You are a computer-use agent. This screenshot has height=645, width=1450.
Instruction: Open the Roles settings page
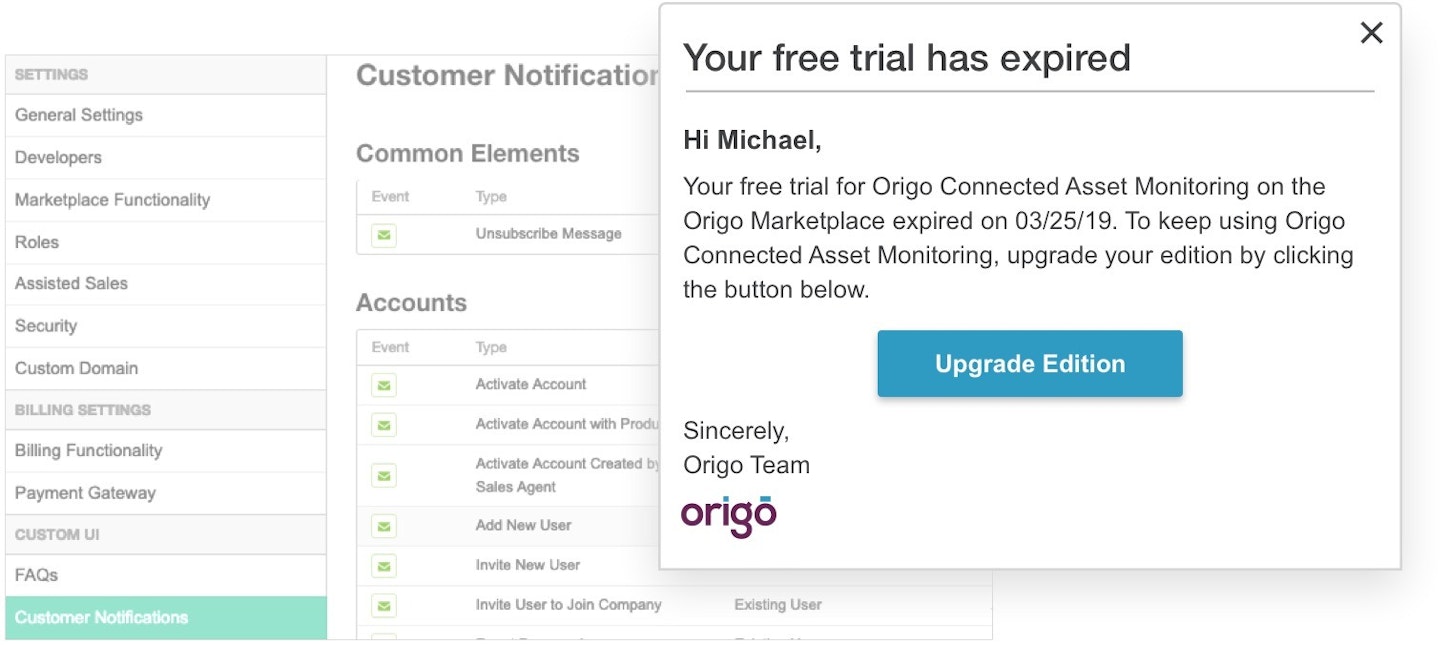pos(37,242)
